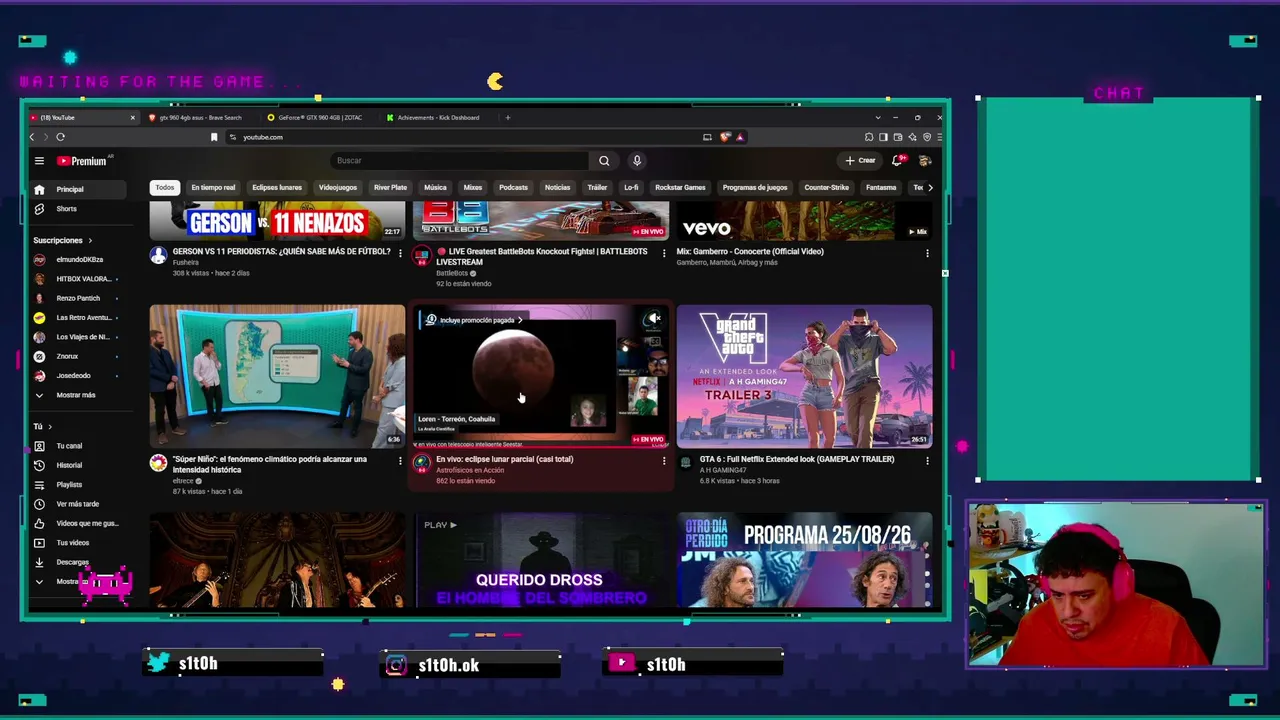Viewport: 1280px width, 720px height.
Task: Click the youtube.com address bar
Action: 263,137
